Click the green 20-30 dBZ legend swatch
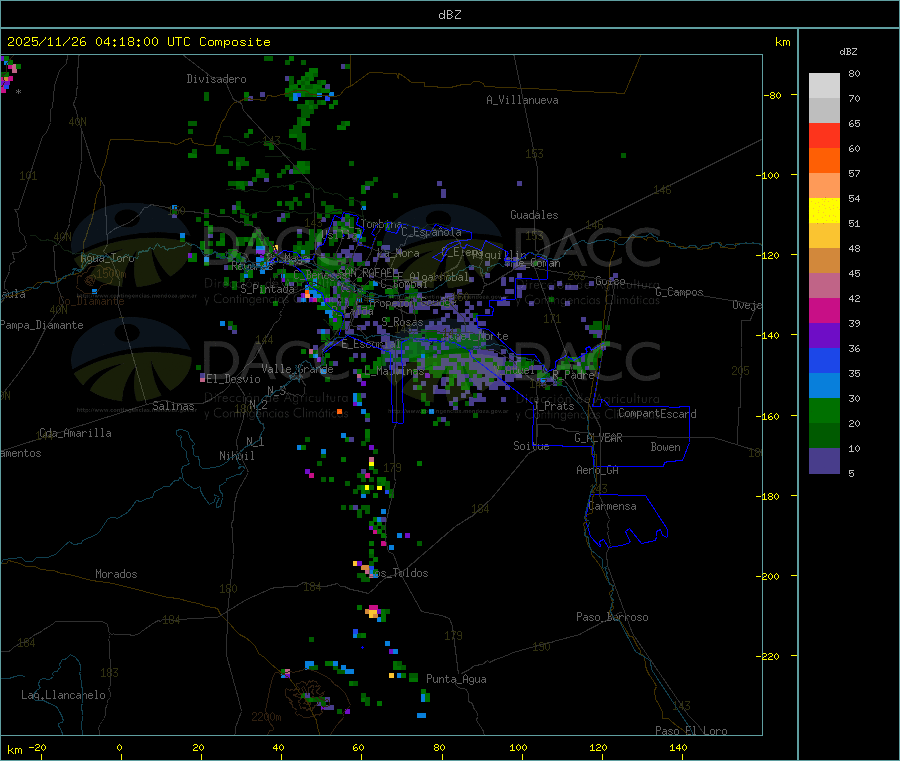 824,410
